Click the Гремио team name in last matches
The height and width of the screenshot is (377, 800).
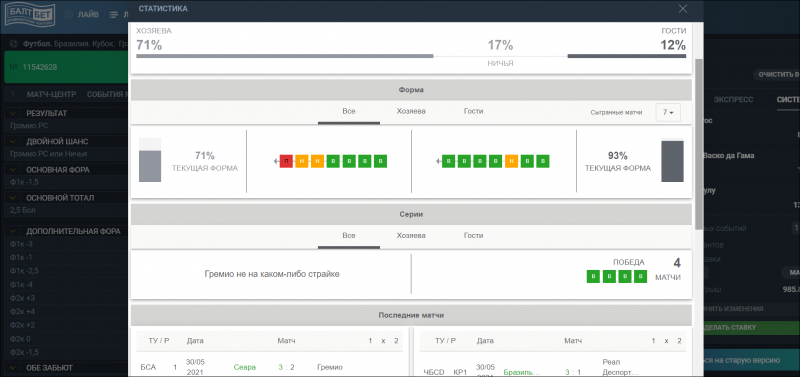(x=330, y=367)
